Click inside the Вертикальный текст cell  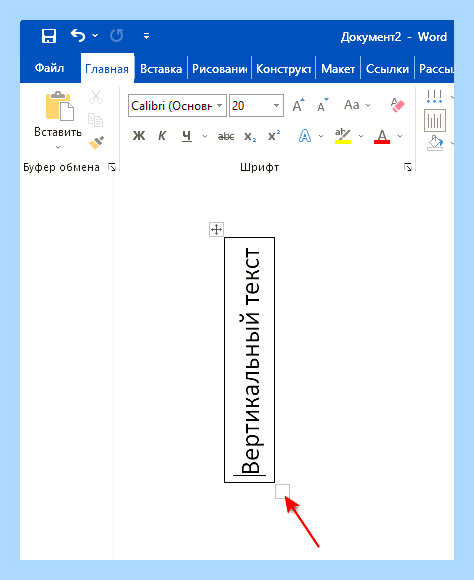249,360
